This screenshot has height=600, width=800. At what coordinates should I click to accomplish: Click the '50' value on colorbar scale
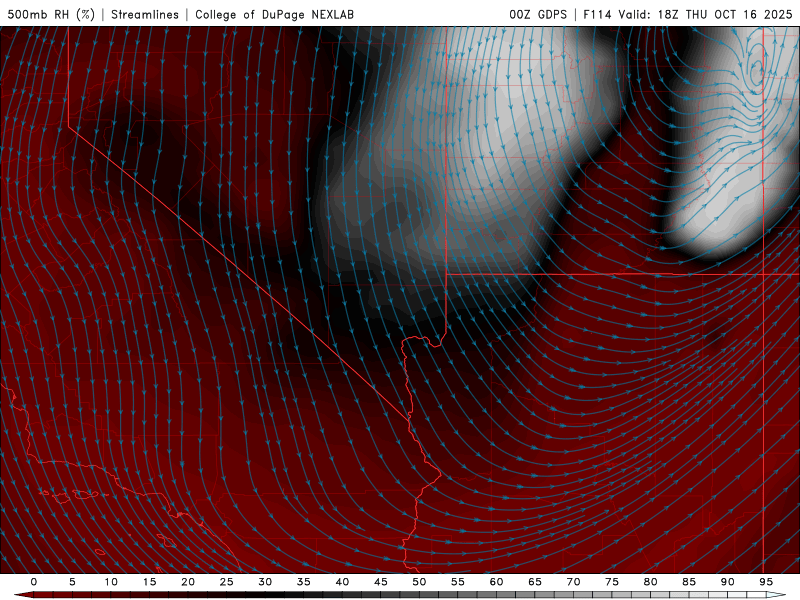click(419, 582)
